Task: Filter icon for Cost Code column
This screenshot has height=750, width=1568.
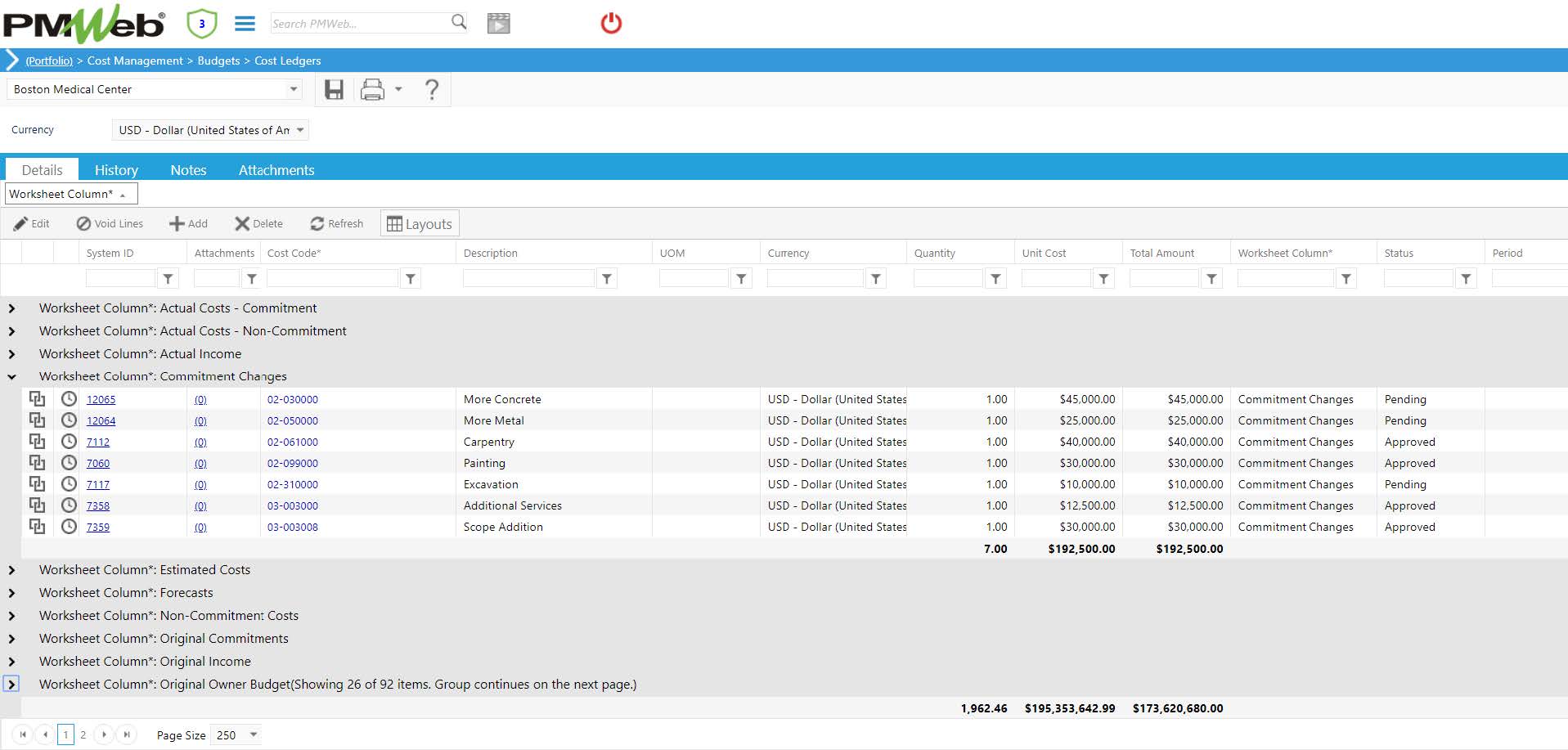Action: click(x=411, y=279)
